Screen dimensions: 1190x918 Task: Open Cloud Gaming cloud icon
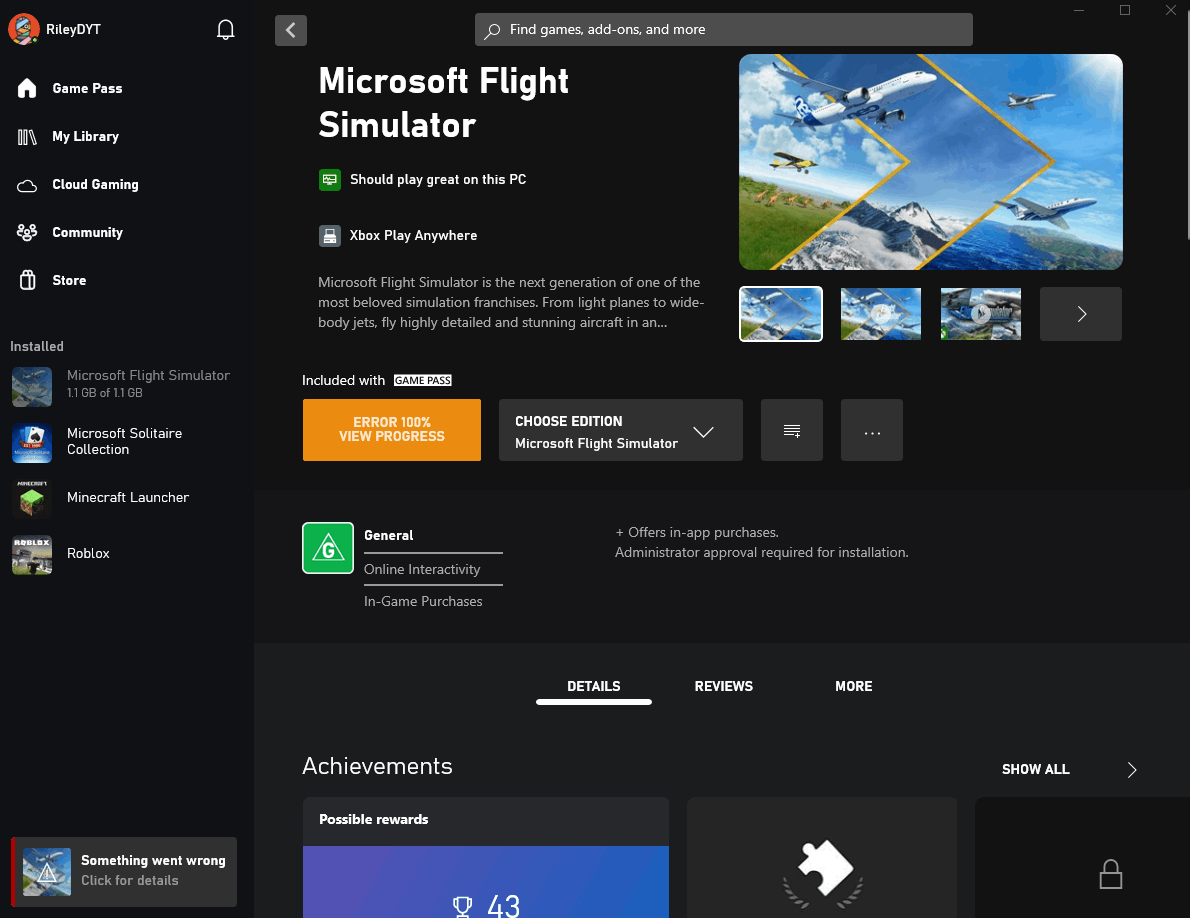[27, 185]
